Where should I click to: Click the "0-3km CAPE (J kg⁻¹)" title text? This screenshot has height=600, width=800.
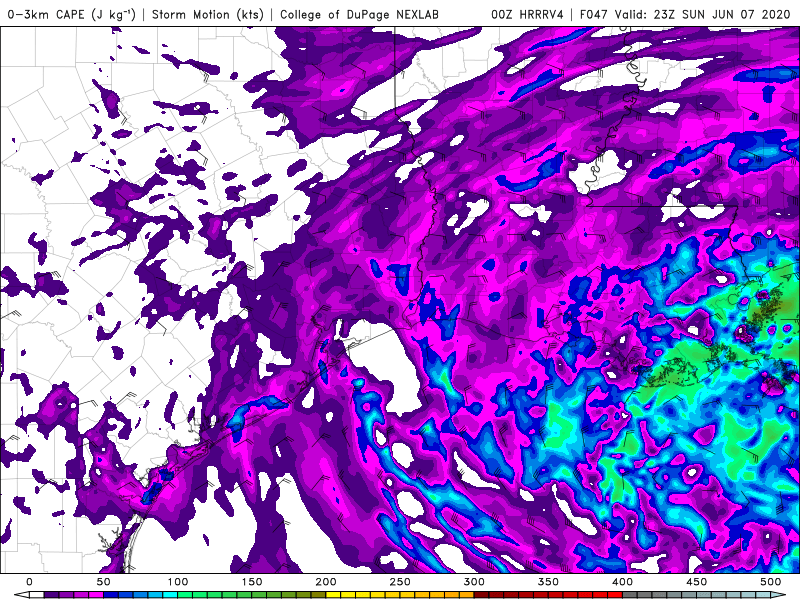(x=71, y=14)
